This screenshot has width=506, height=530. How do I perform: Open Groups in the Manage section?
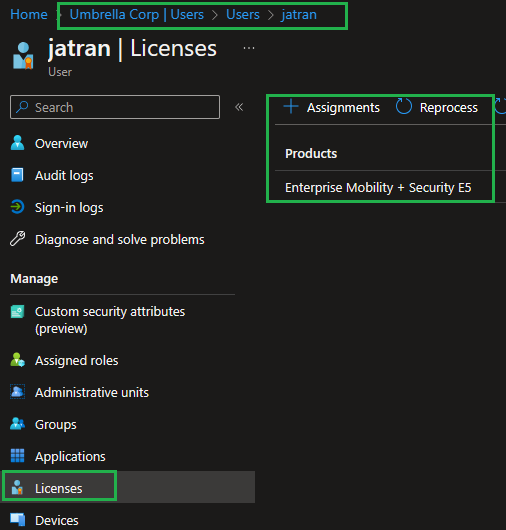[55, 425]
